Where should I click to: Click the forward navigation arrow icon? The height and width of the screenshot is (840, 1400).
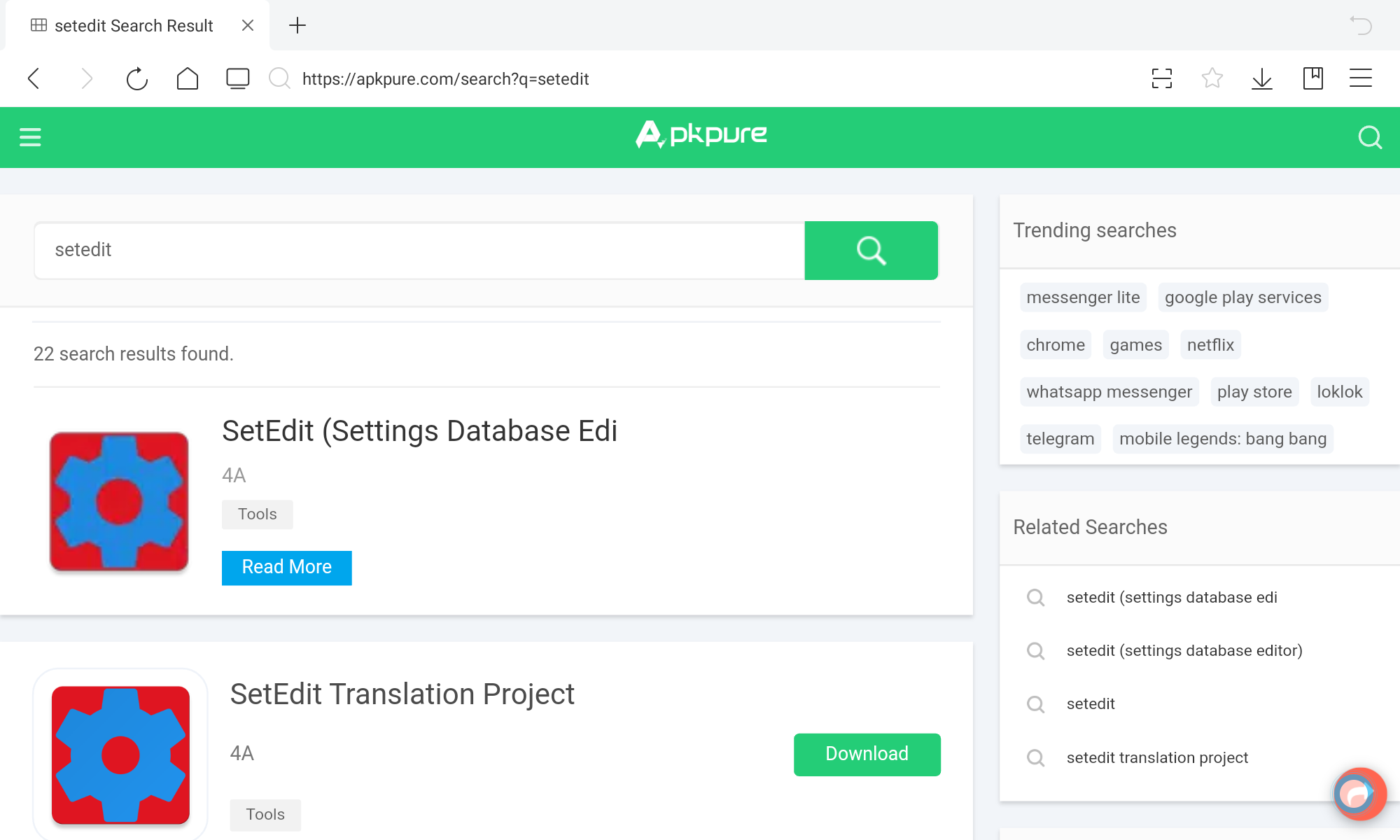point(87,79)
